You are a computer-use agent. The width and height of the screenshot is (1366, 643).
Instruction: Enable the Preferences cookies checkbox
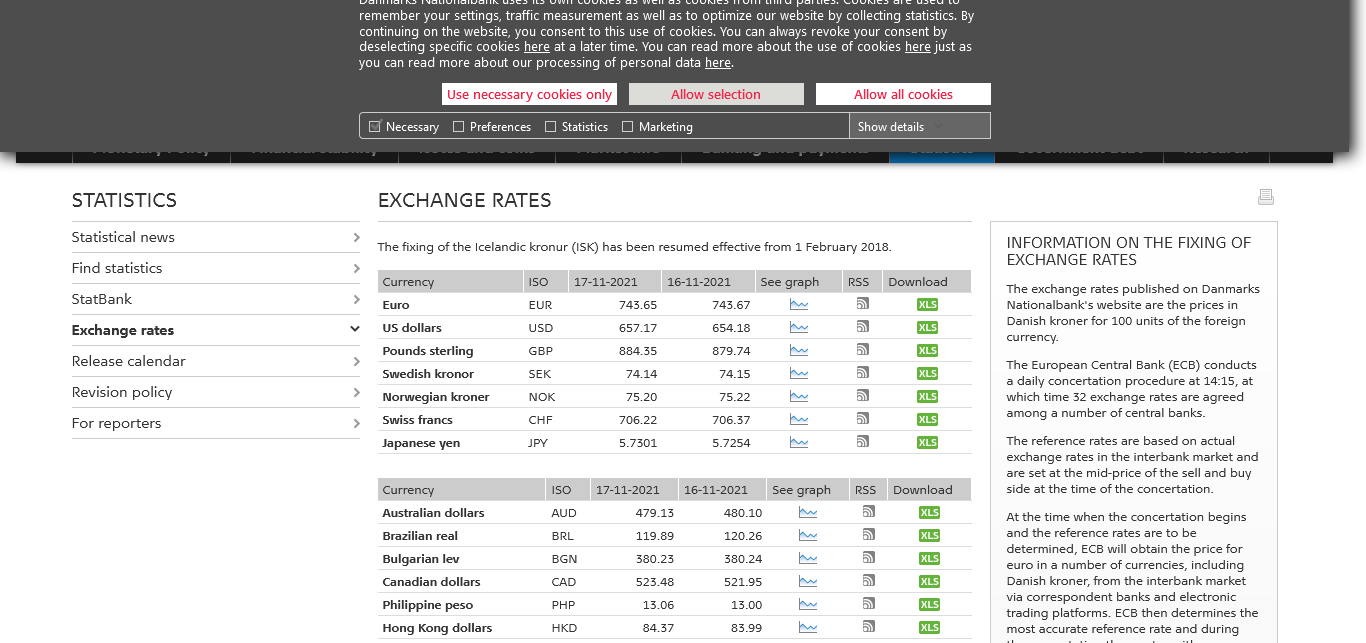coord(459,127)
